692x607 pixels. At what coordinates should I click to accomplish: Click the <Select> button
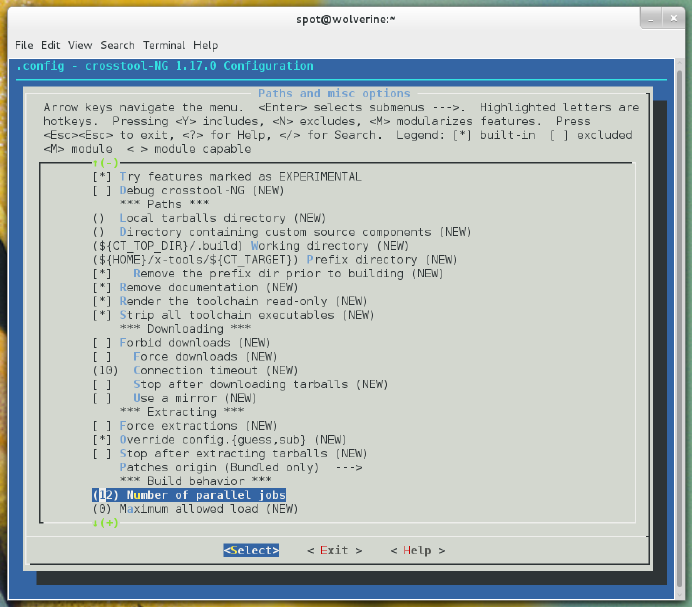[251, 550]
